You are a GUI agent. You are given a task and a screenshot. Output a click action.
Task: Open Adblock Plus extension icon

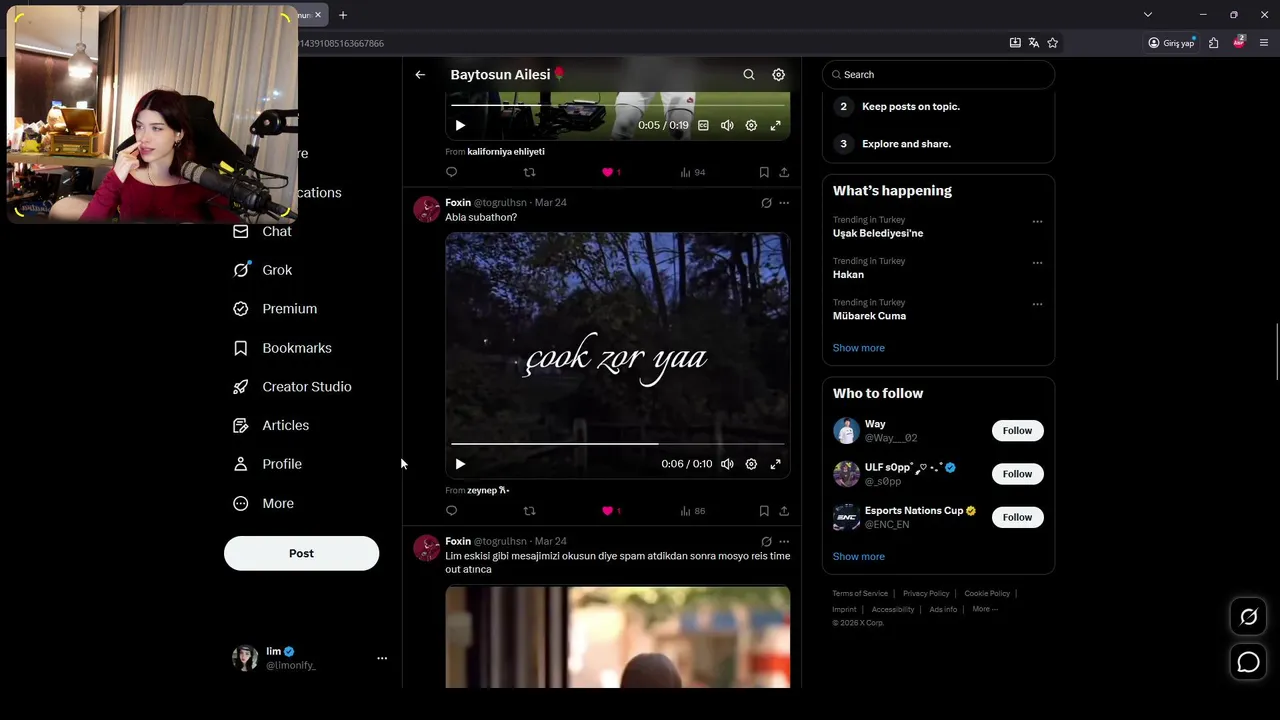click(x=1239, y=42)
